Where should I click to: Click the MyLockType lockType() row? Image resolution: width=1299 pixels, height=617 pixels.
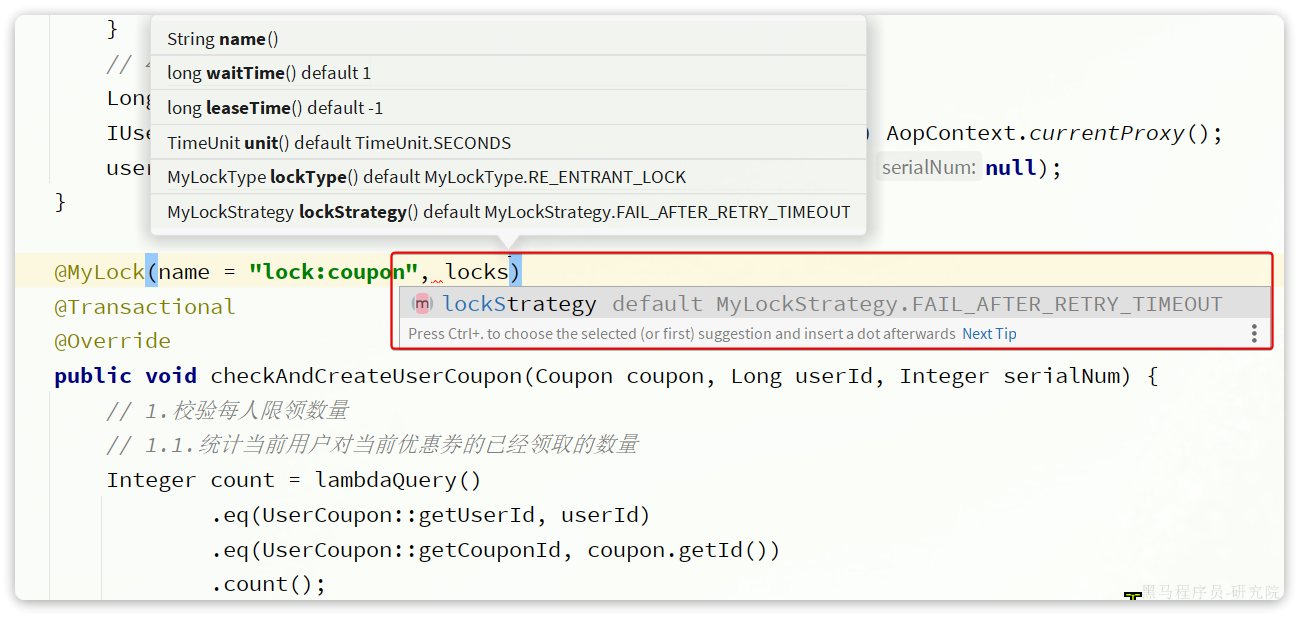(x=508, y=177)
